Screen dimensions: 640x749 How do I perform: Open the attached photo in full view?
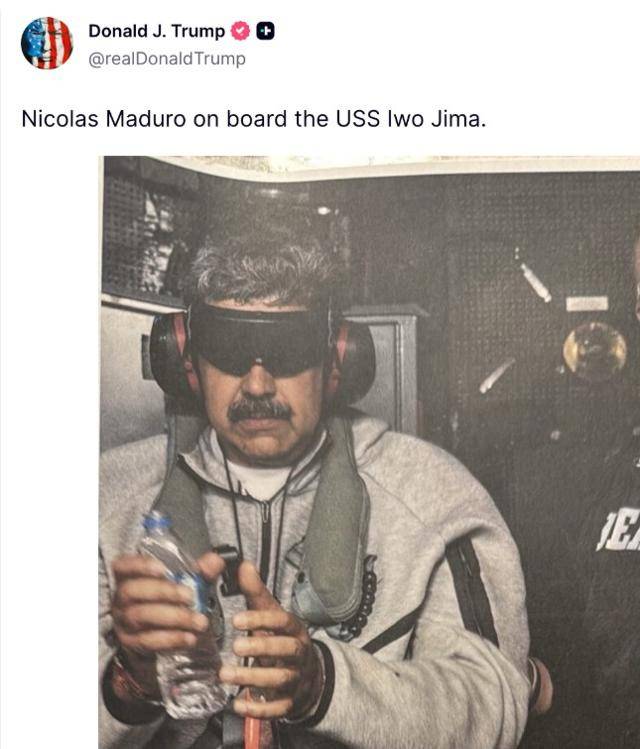click(369, 452)
